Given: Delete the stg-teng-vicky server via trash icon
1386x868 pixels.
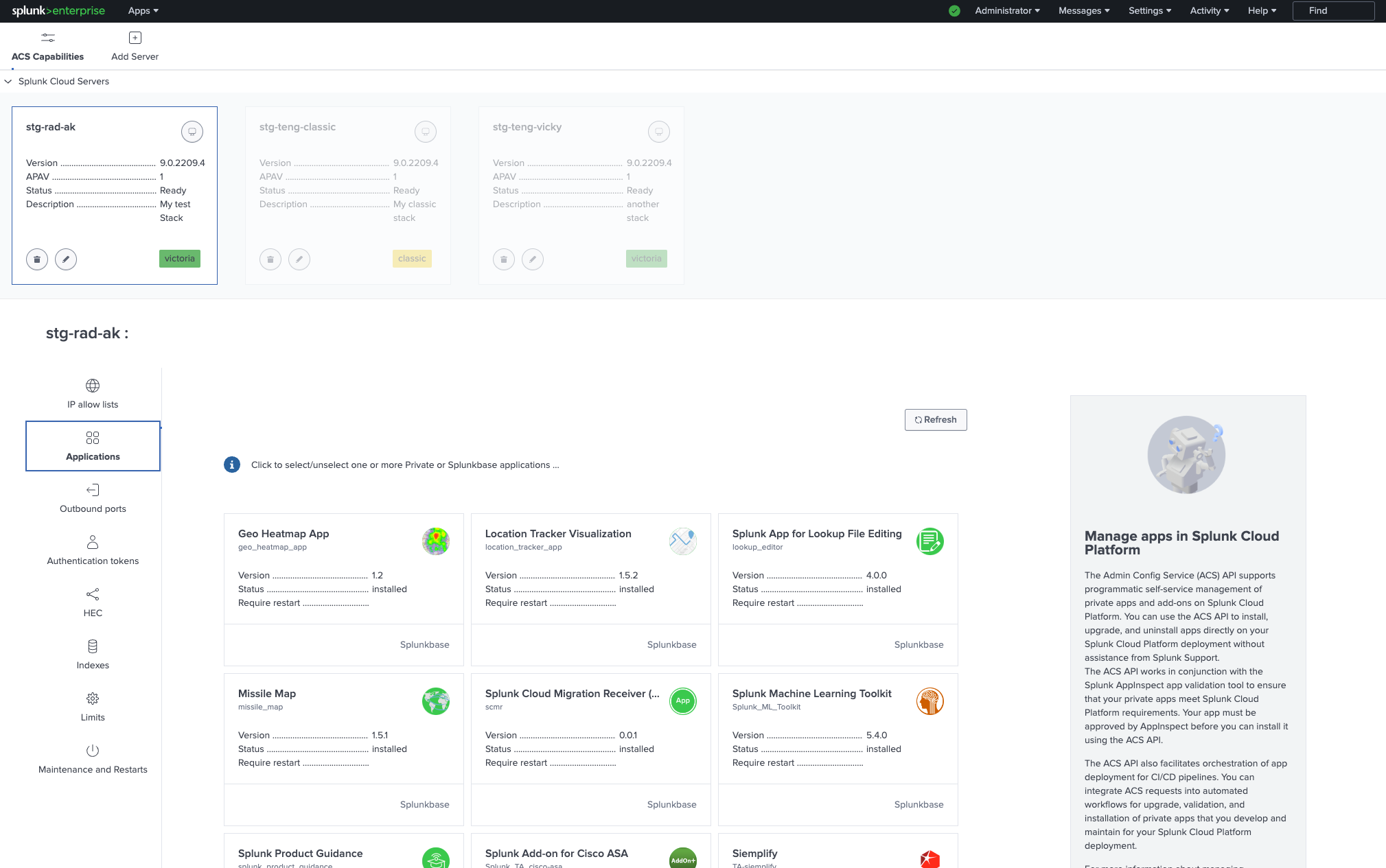Looking at the screenshot, I should (x=504, y=259).
